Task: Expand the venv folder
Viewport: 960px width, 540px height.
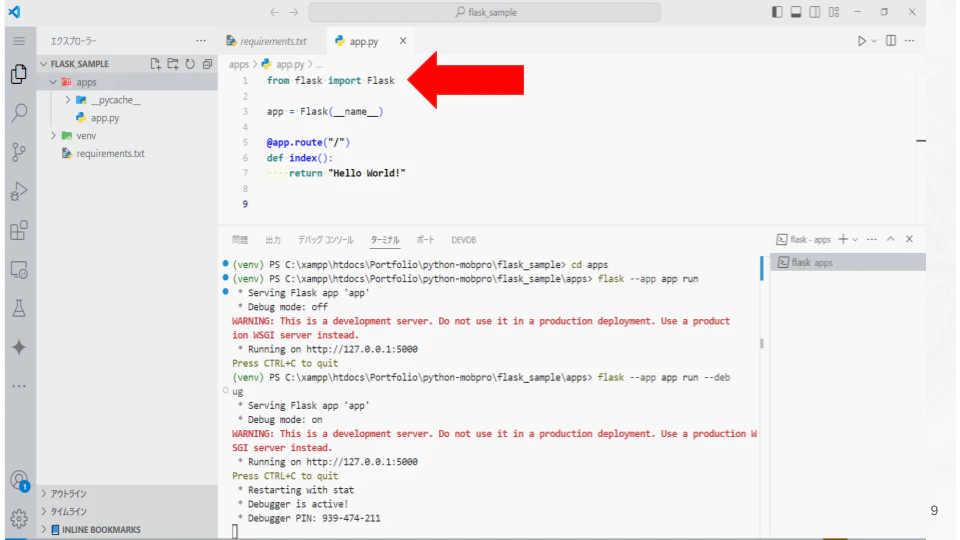Action: tap(53, 135)
